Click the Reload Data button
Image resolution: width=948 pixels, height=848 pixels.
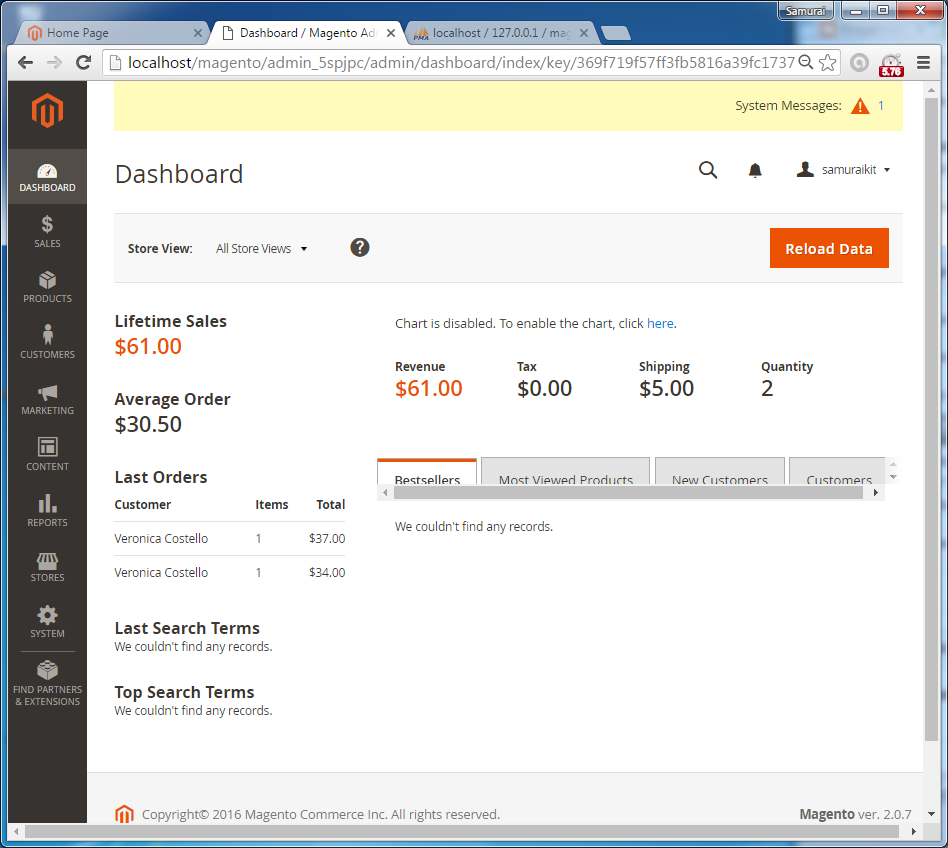829,248
